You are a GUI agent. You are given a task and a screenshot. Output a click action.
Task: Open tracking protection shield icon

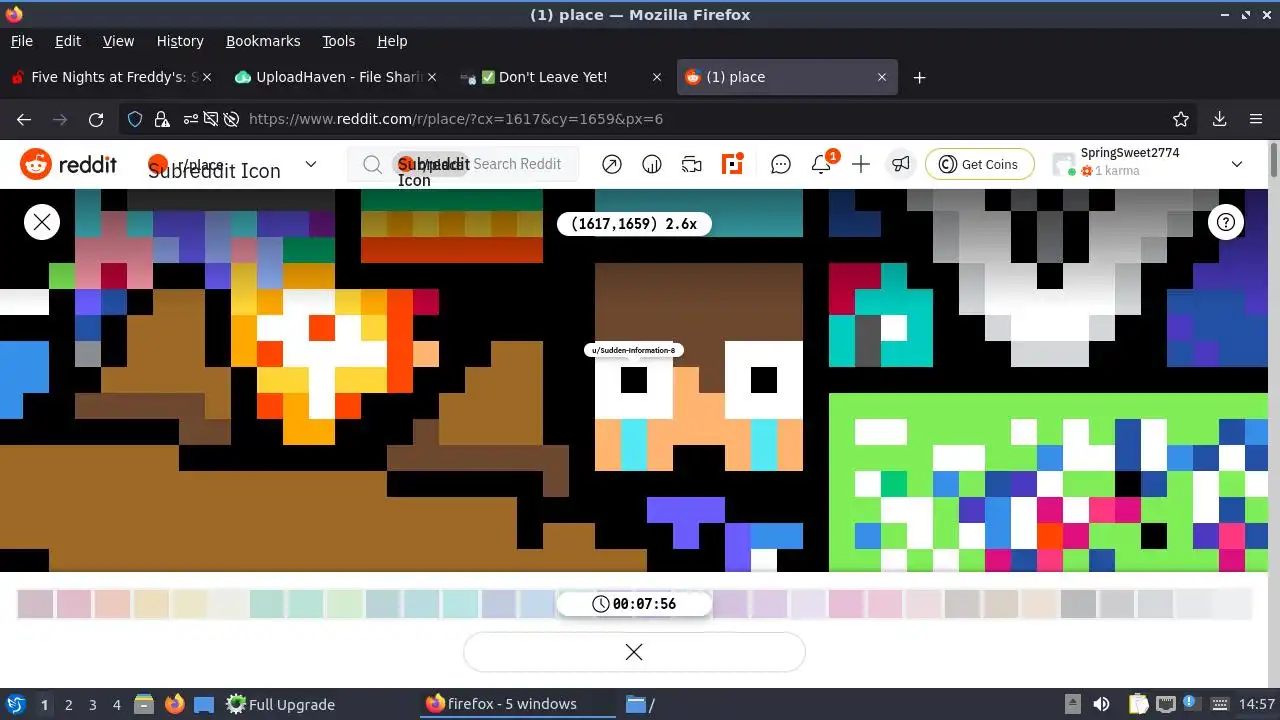click(135, 119)
